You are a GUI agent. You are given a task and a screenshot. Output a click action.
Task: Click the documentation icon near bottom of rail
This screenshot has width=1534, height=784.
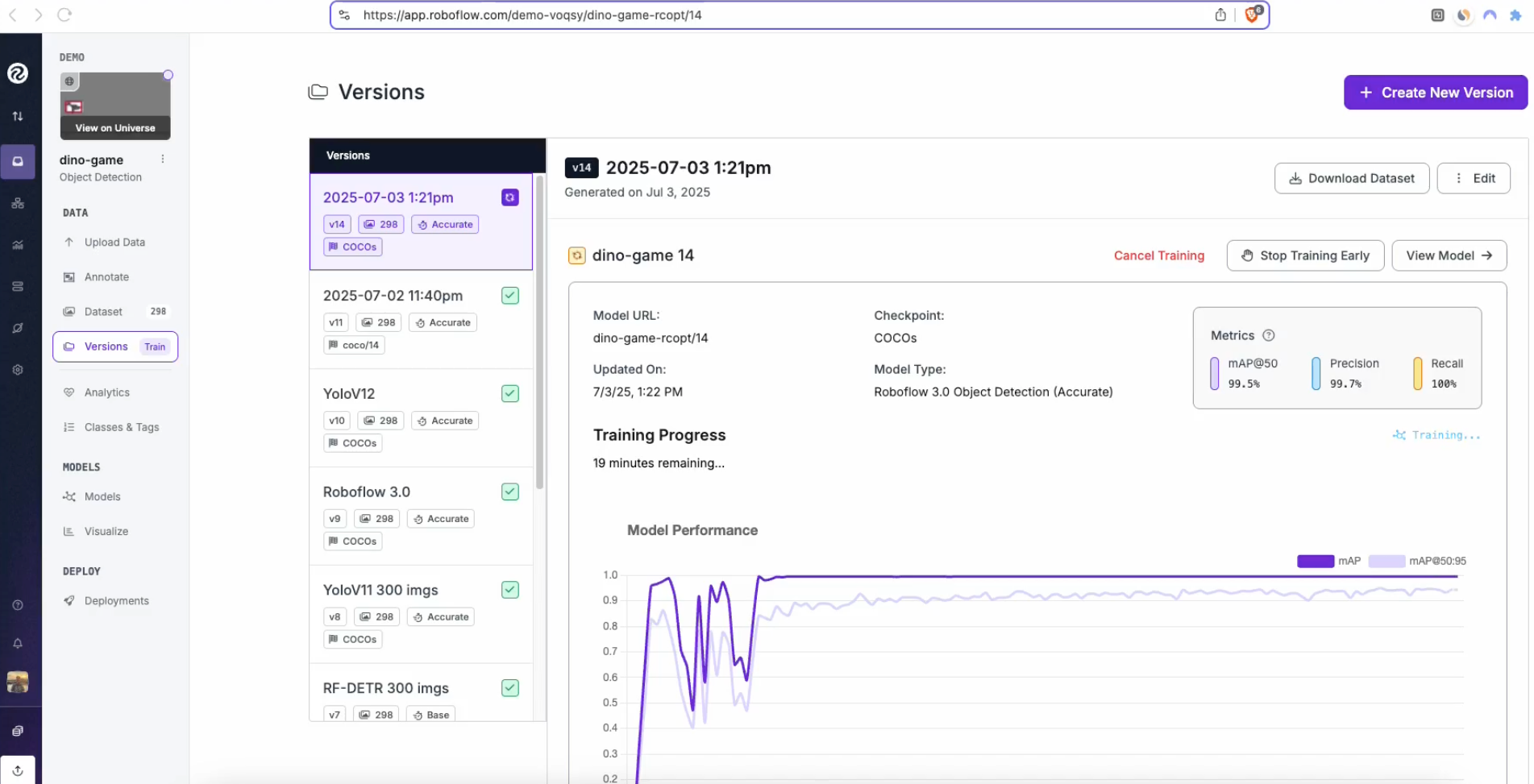tap(18, 731)
